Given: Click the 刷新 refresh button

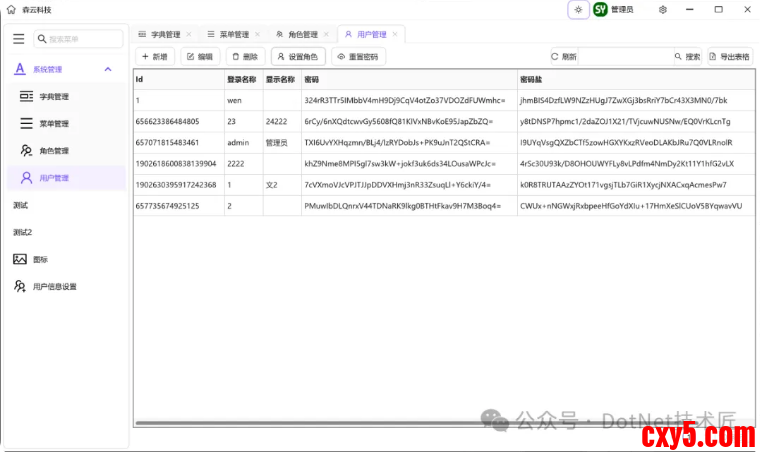Looking at the screenshot, I should pyautogui.click(x=563, y=57).
